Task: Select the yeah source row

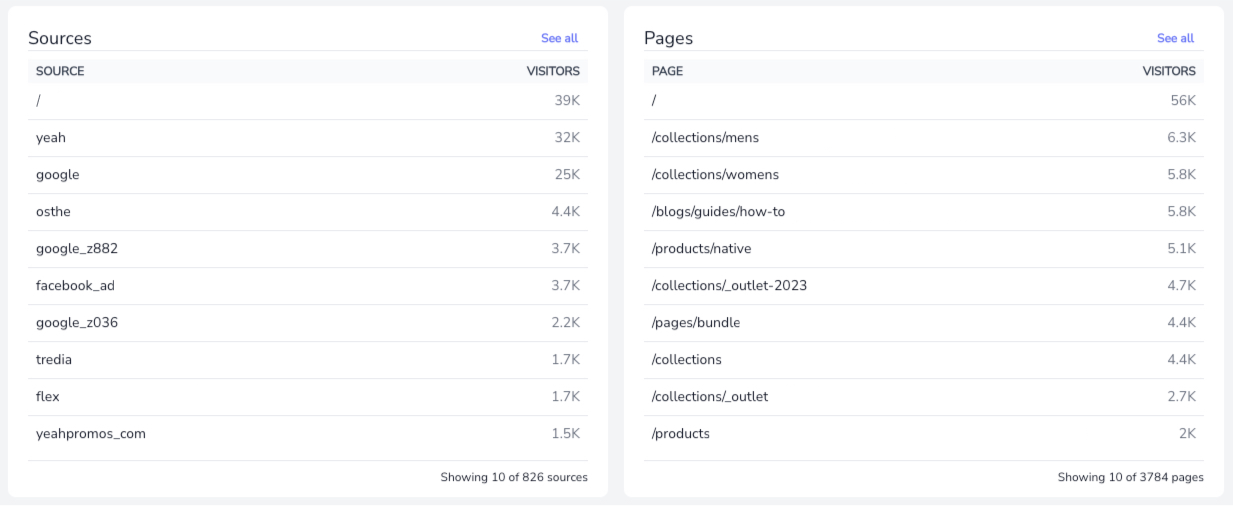Action: pos(308,138)
